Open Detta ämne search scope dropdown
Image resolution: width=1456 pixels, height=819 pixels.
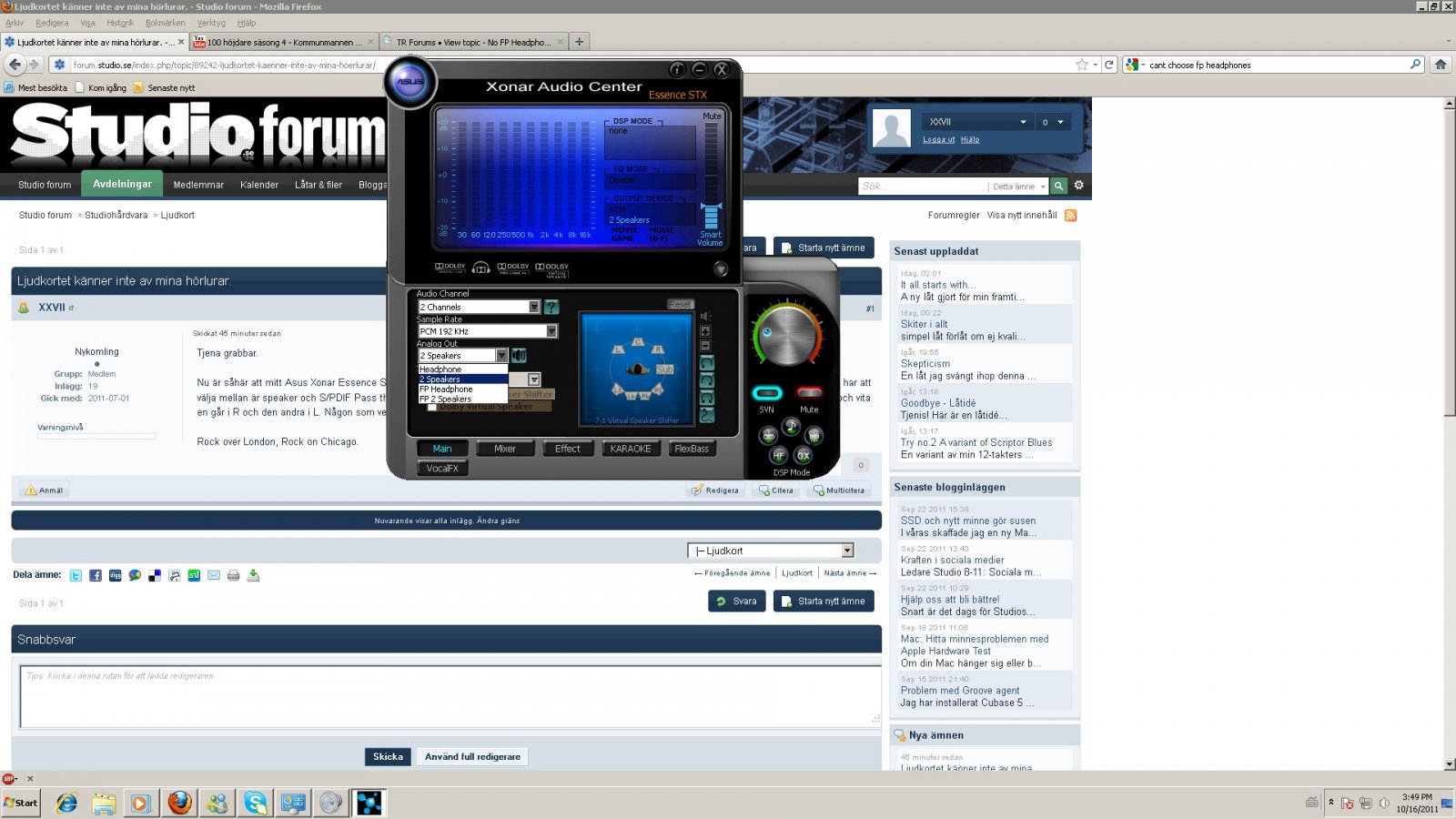pos(1019,187)
